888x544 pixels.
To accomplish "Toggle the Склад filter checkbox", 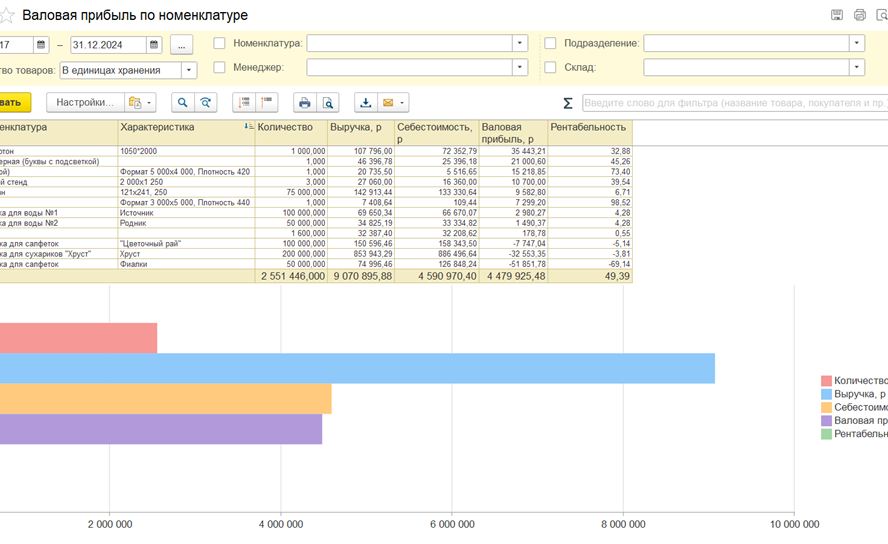I will pyautogui.click(x=550, y=68).
